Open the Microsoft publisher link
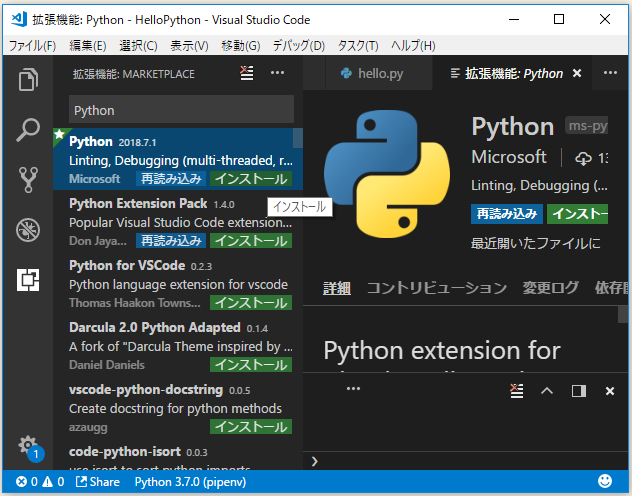 (x=509, y=157)
